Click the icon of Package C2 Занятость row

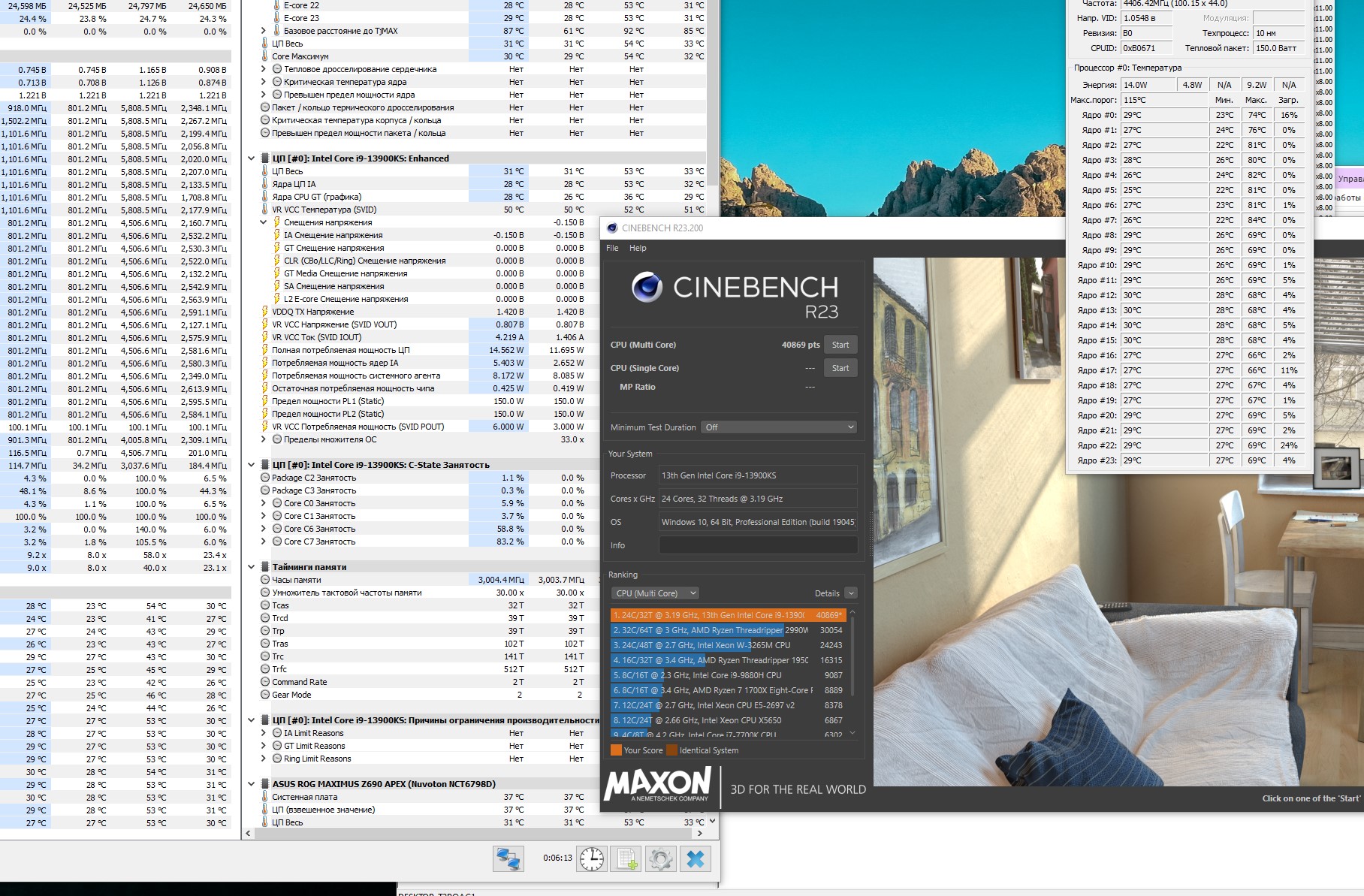[265, 478]
